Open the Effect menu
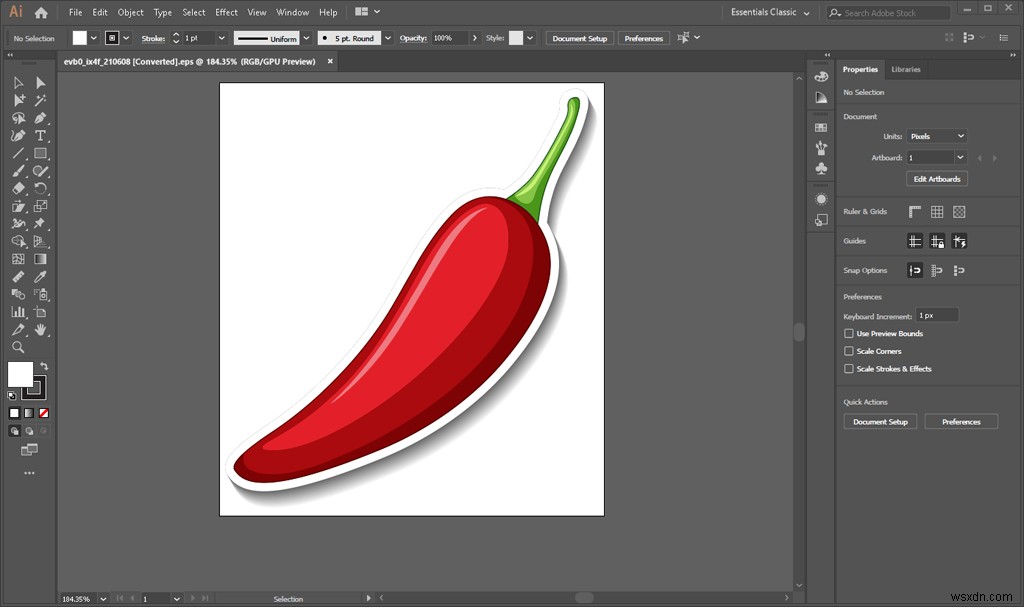This screenshot has height=607, width=1024. [226, 12]
